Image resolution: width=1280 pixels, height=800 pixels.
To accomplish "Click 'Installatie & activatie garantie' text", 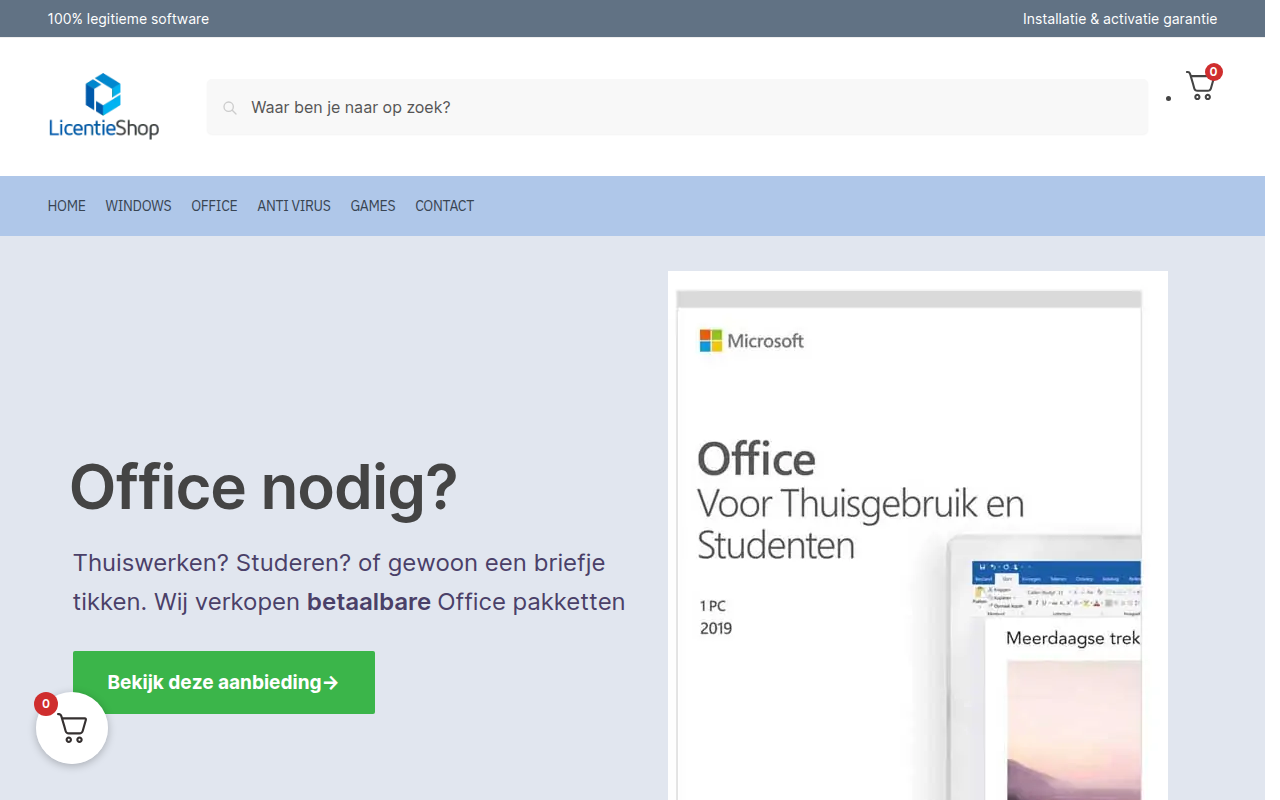I will 1120,19.
